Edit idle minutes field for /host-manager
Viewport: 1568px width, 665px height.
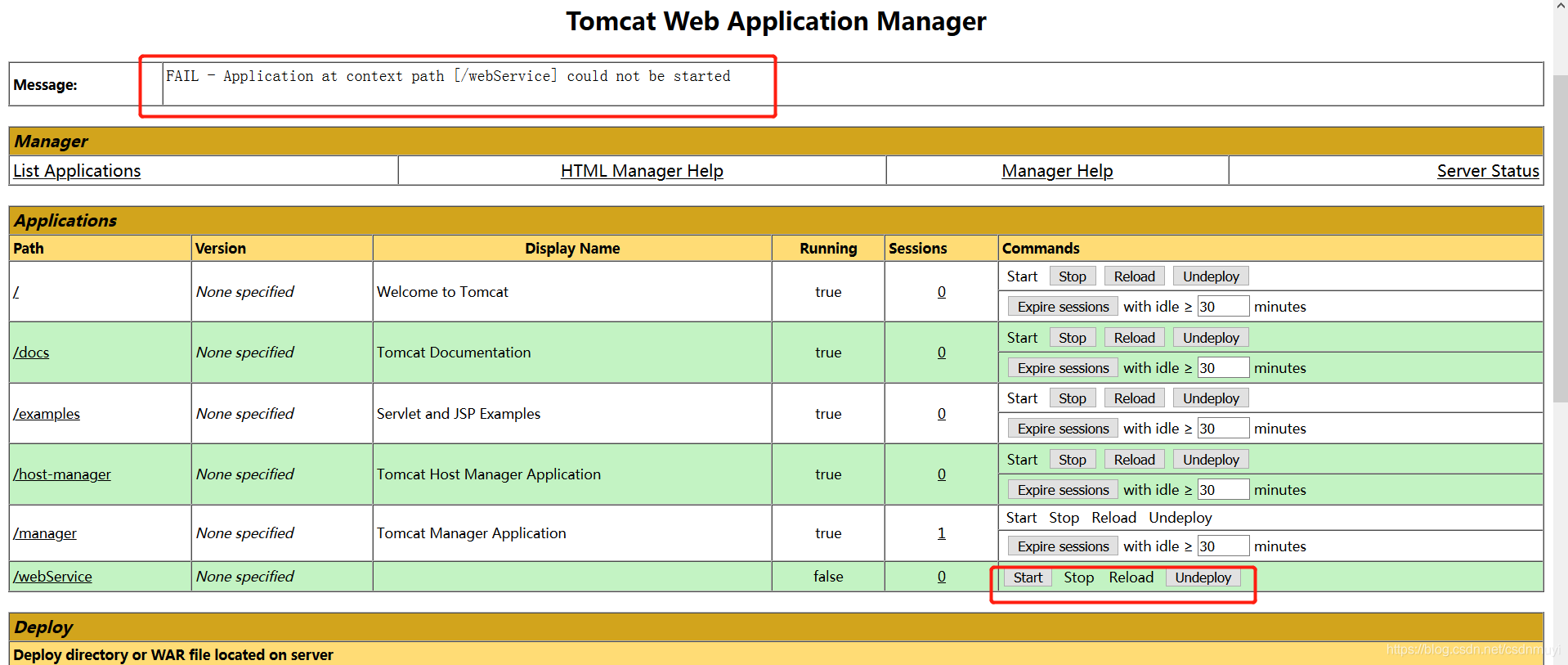pyautogui.click(x=1223, y=490)
